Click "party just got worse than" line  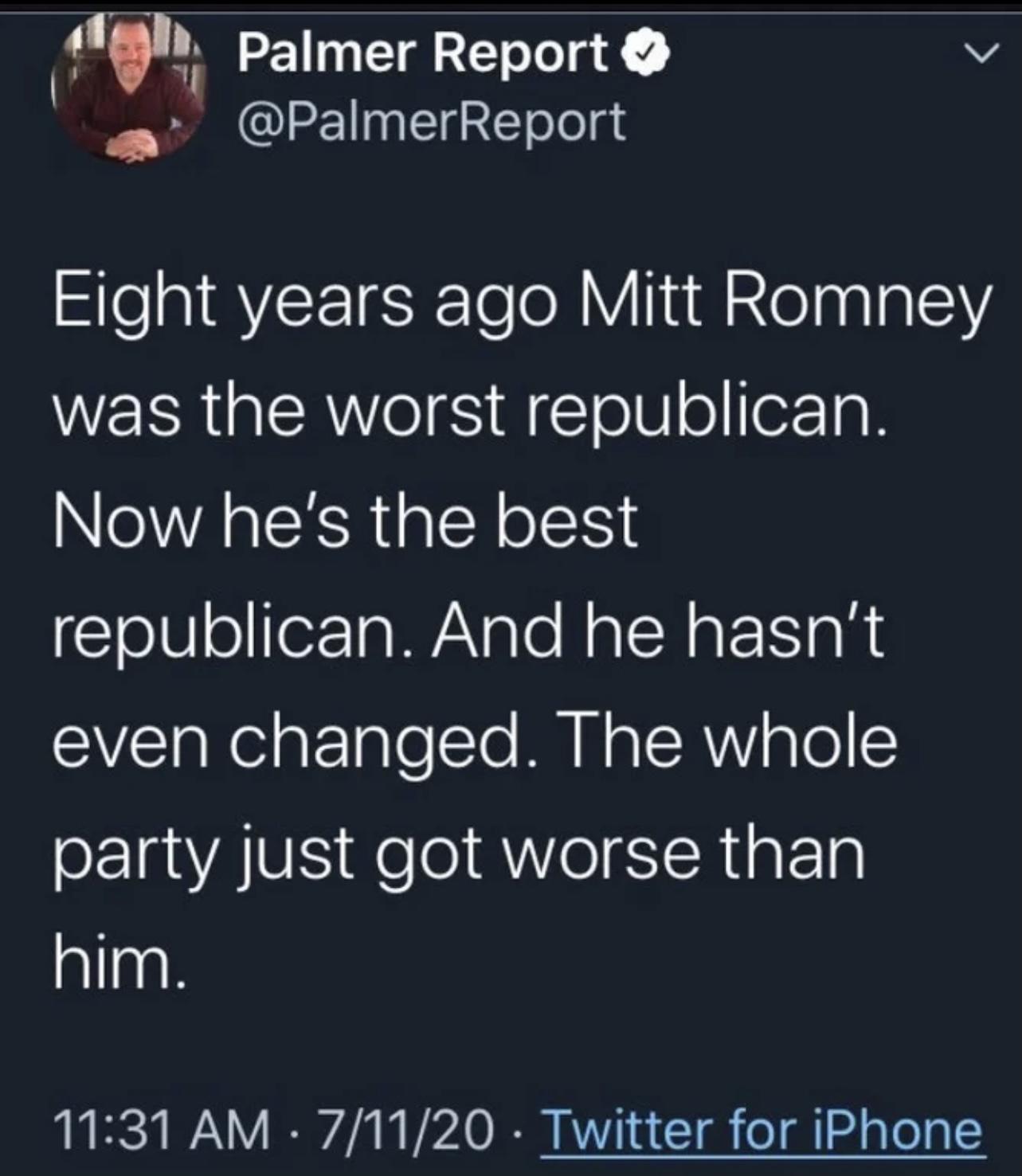(x=459, y=851)
